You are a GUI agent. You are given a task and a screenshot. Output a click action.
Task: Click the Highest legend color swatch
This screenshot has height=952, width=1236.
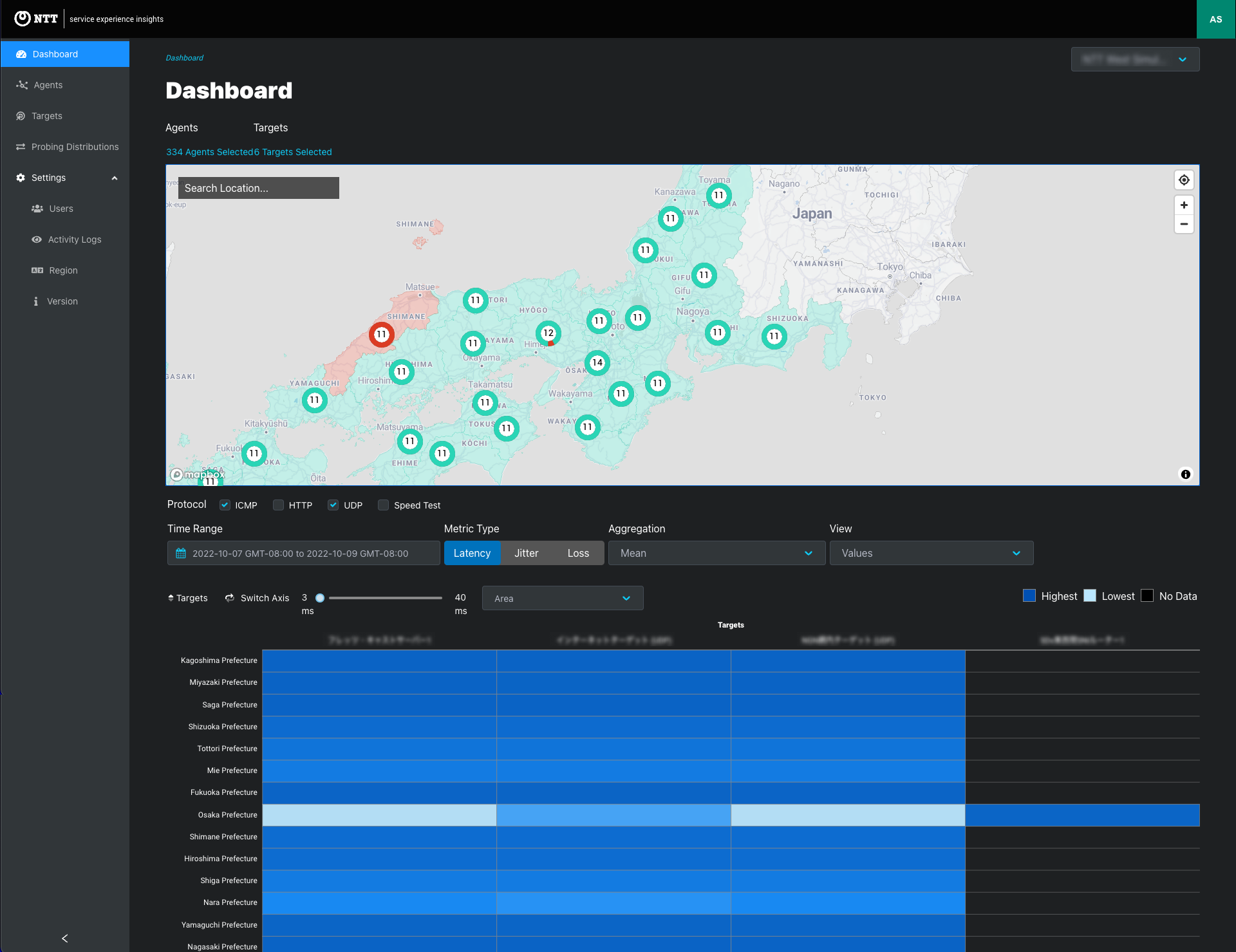[1029, 595]
